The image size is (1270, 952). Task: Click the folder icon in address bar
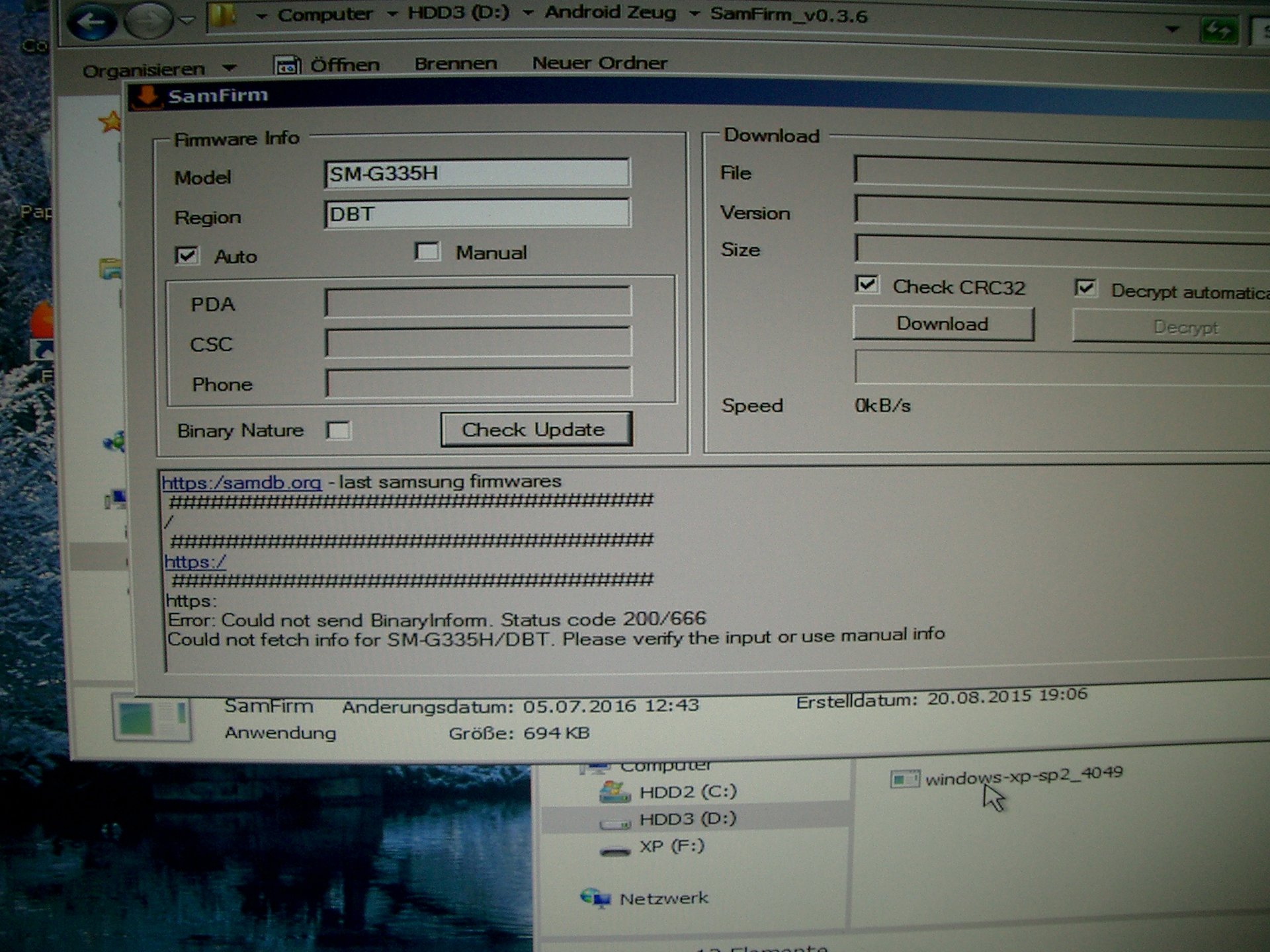pyautogui.click(x=224, y=17)
